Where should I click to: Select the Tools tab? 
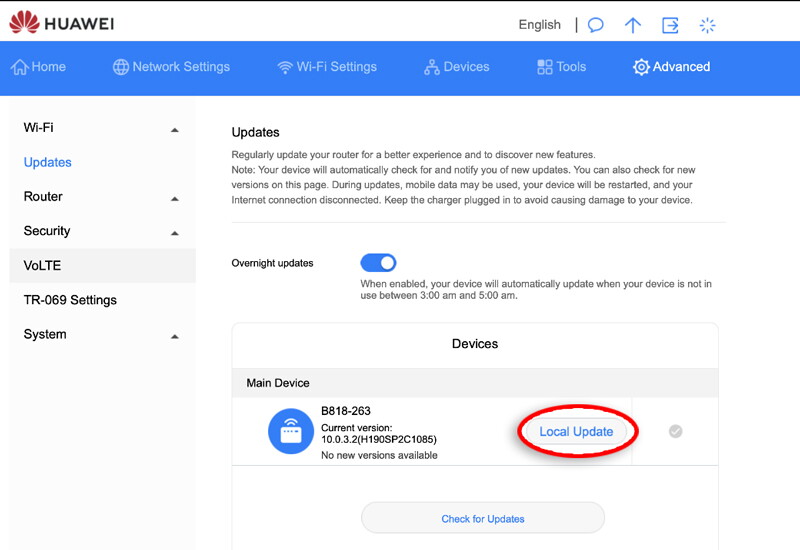click(x=561, y=67)
